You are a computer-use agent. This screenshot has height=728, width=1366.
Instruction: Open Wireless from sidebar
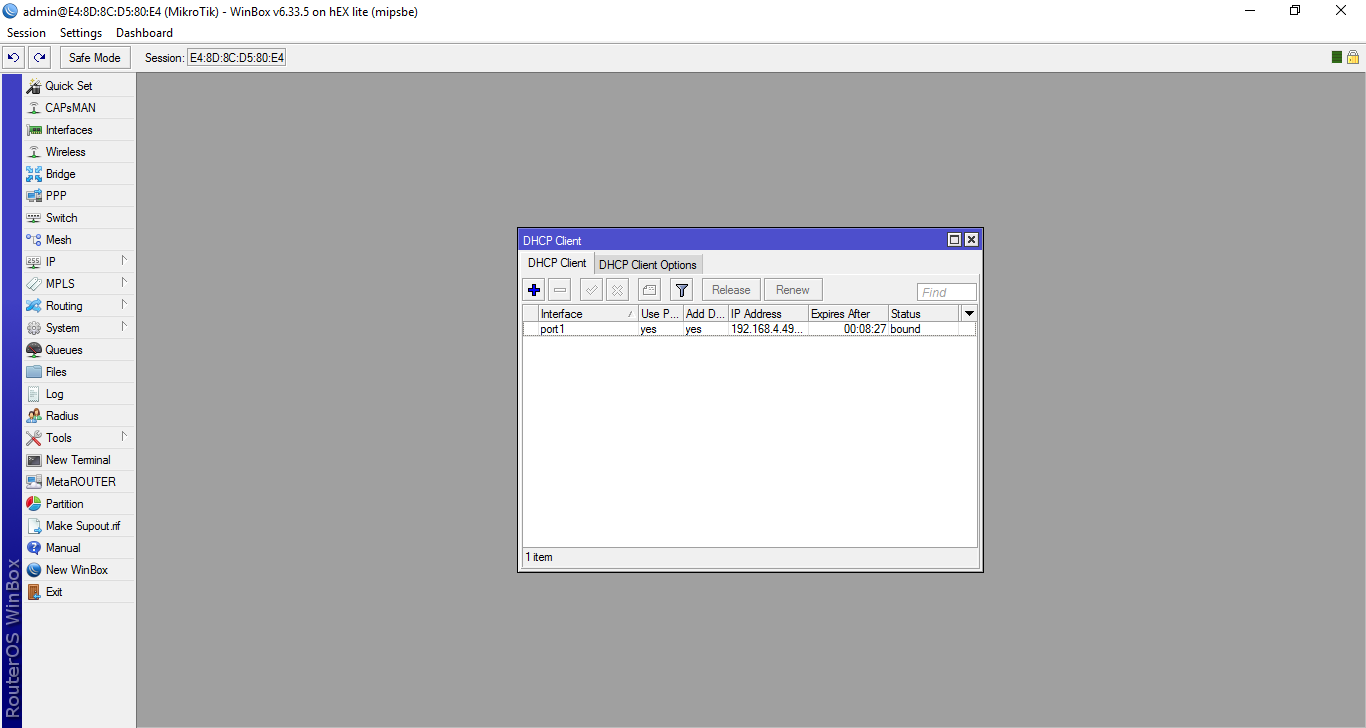[x=79, y=152]
